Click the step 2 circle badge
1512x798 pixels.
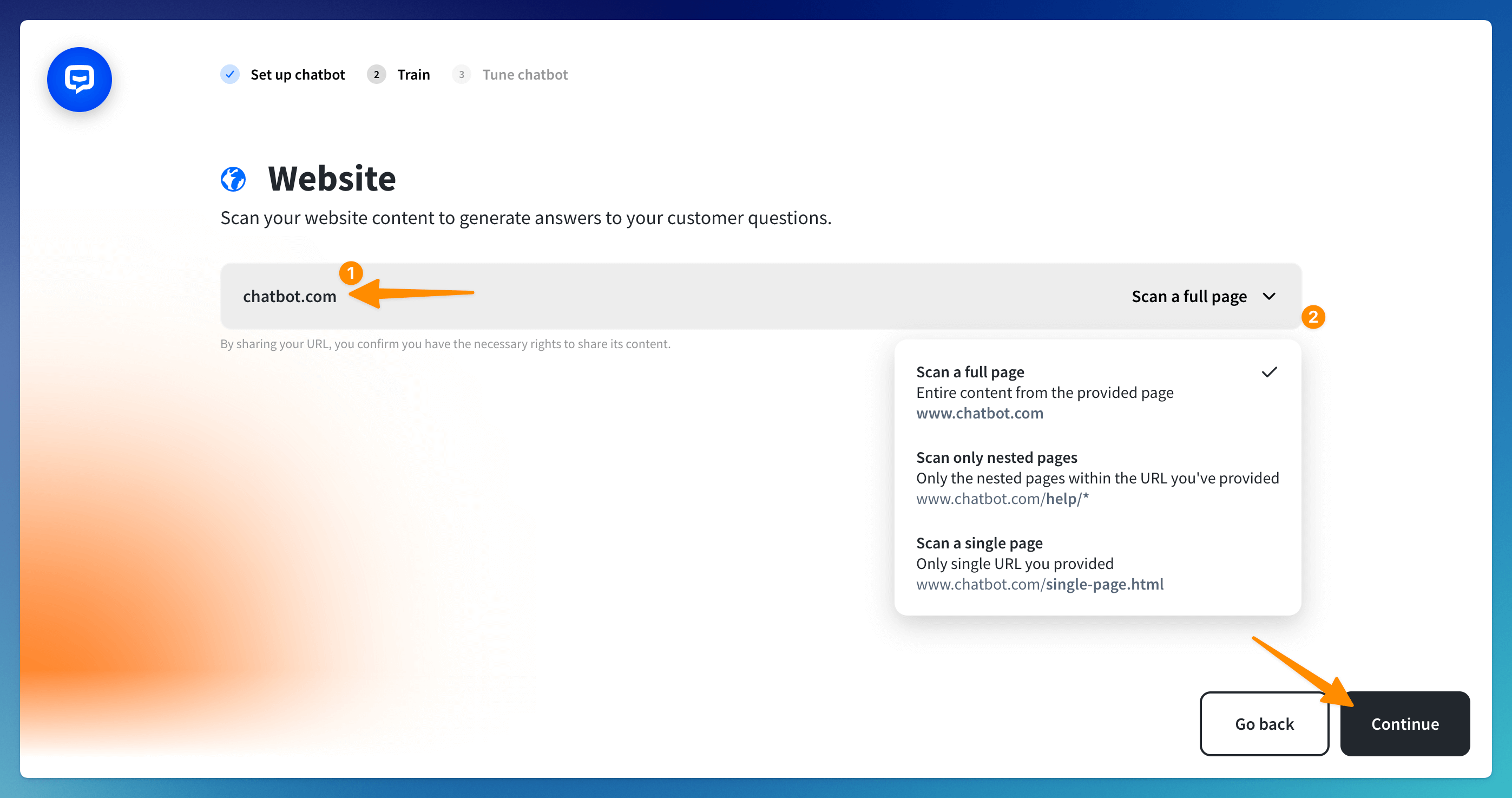(x=376, y=75)
